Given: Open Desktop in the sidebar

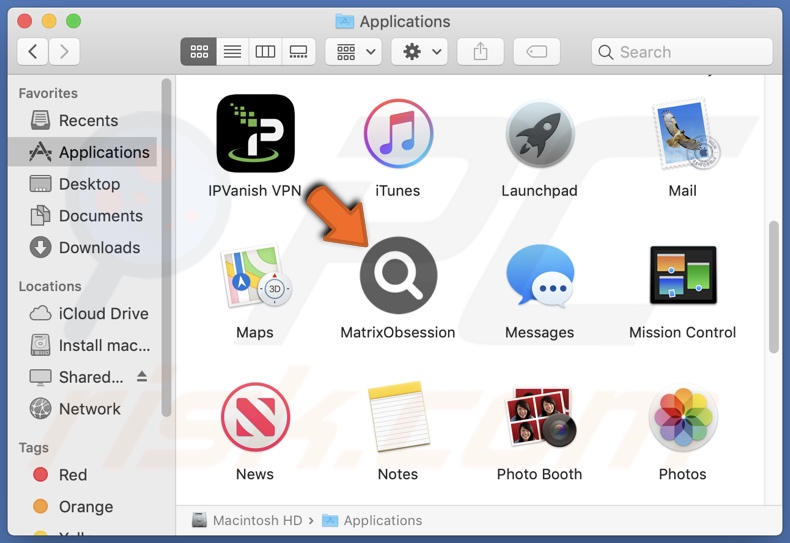Looking at the screenshot, I should [x=83, y=184].
